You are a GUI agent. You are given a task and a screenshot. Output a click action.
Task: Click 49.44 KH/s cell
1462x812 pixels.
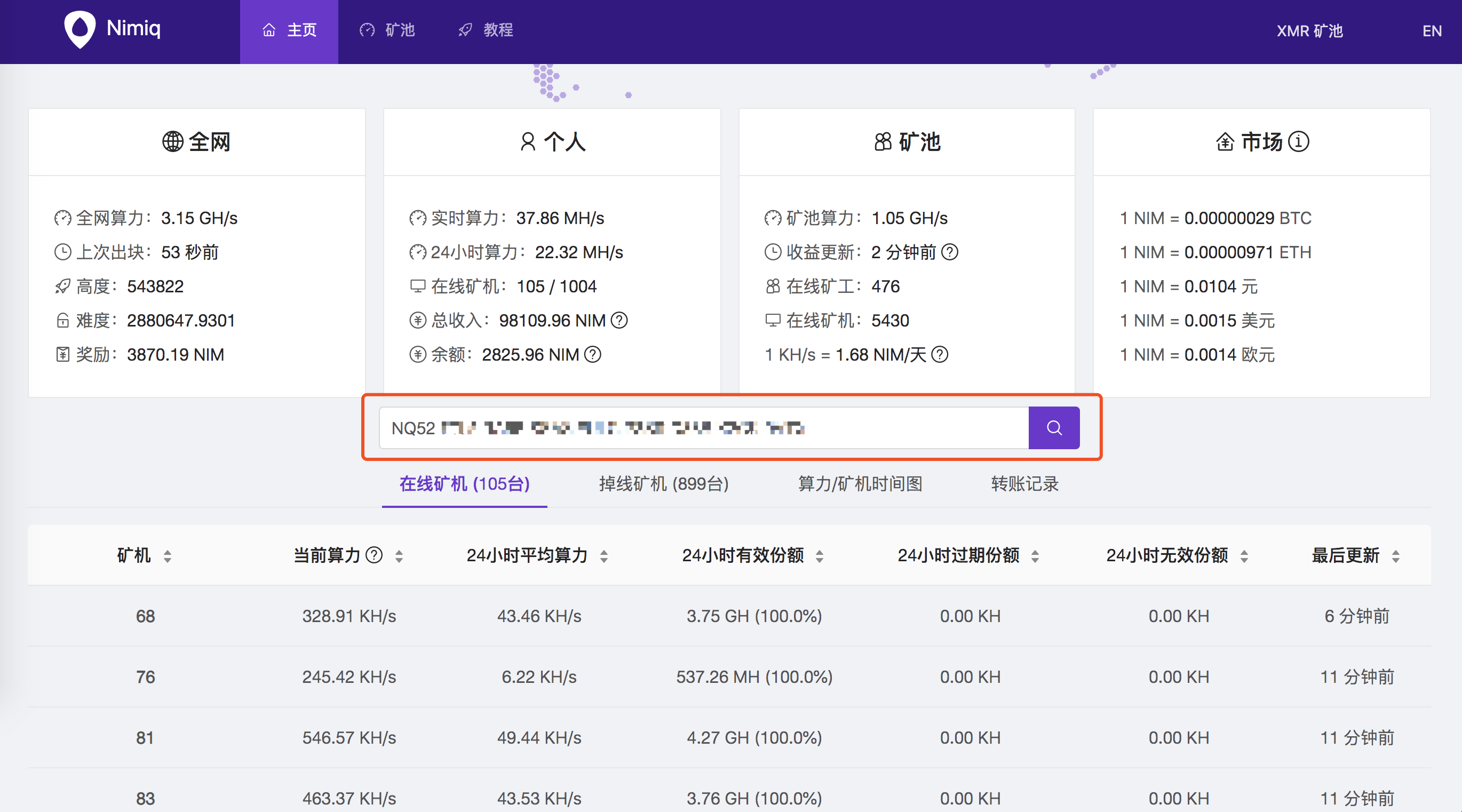click(539, 738)
